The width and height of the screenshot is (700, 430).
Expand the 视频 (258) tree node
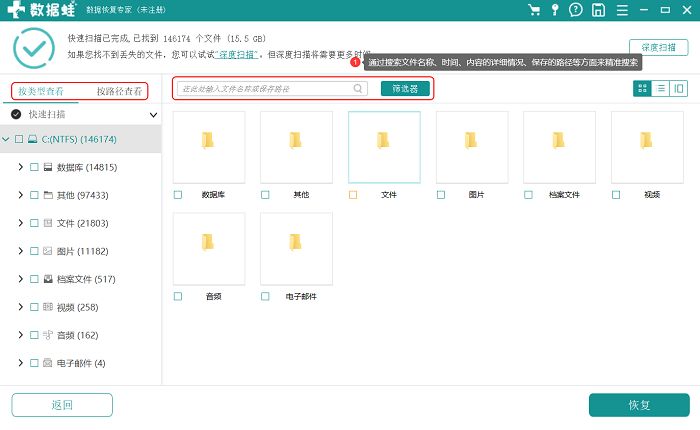coord(21,307)
